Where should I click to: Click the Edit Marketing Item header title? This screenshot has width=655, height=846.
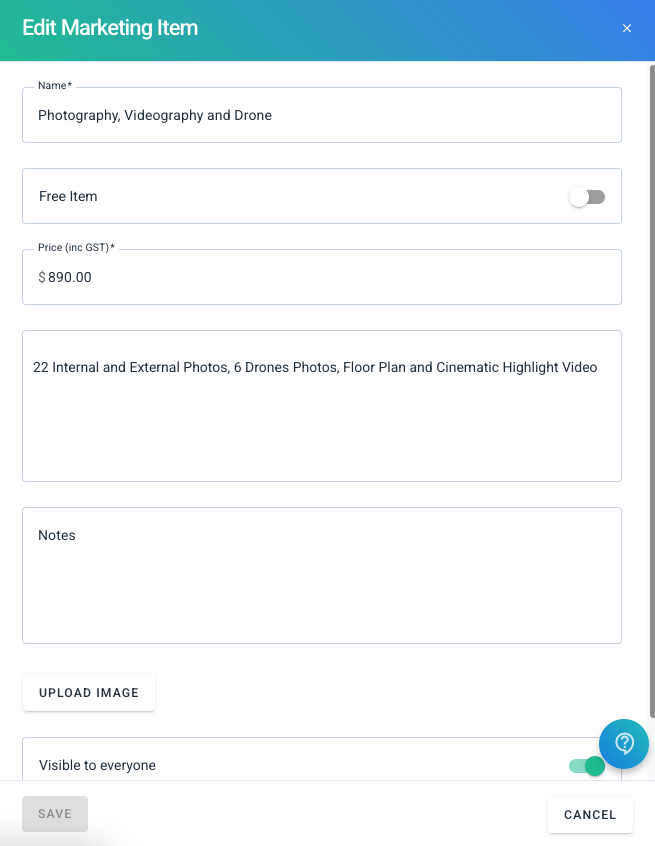pos(110,28)
